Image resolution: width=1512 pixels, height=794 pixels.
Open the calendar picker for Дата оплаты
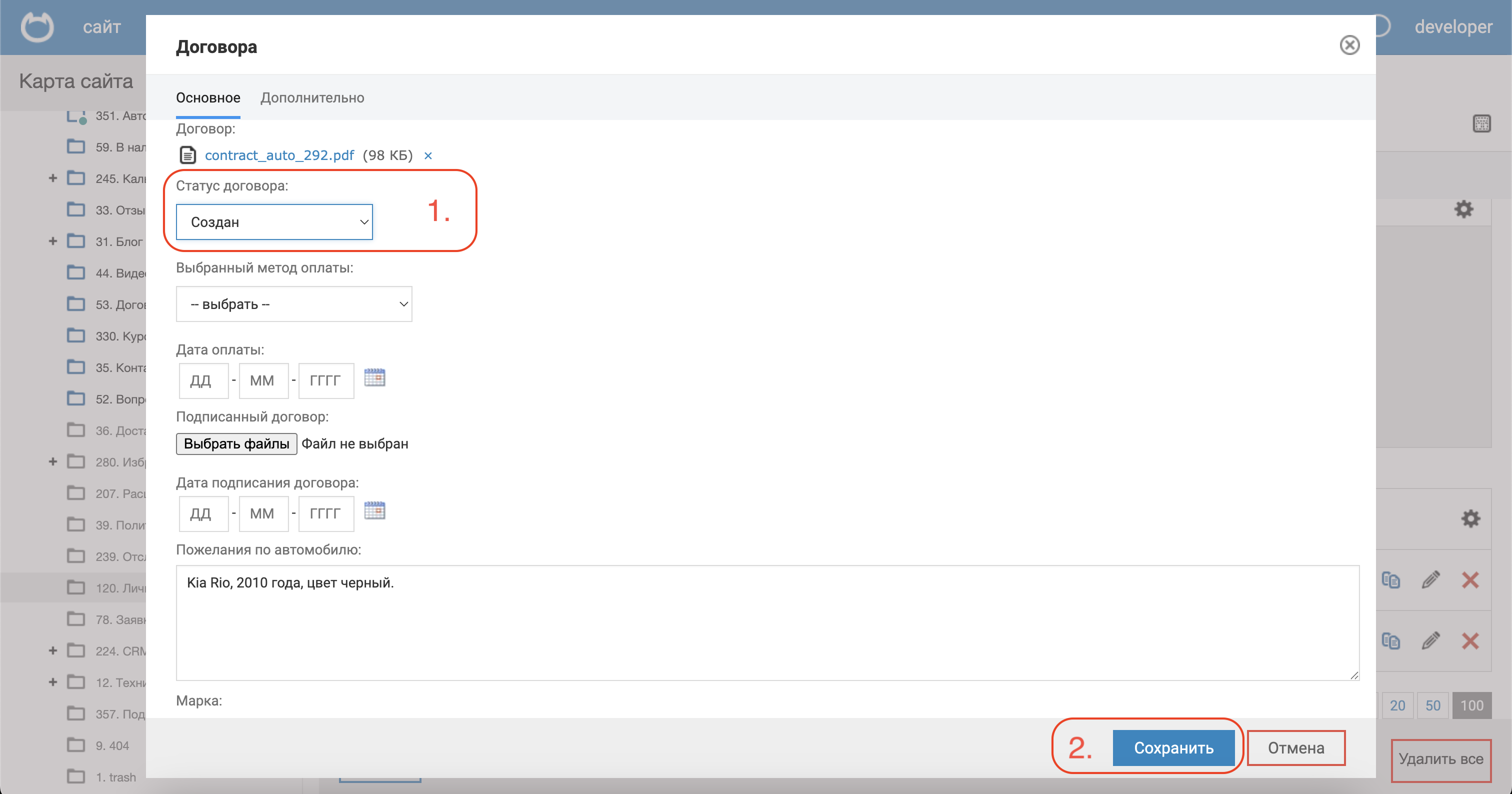(374, 377)
